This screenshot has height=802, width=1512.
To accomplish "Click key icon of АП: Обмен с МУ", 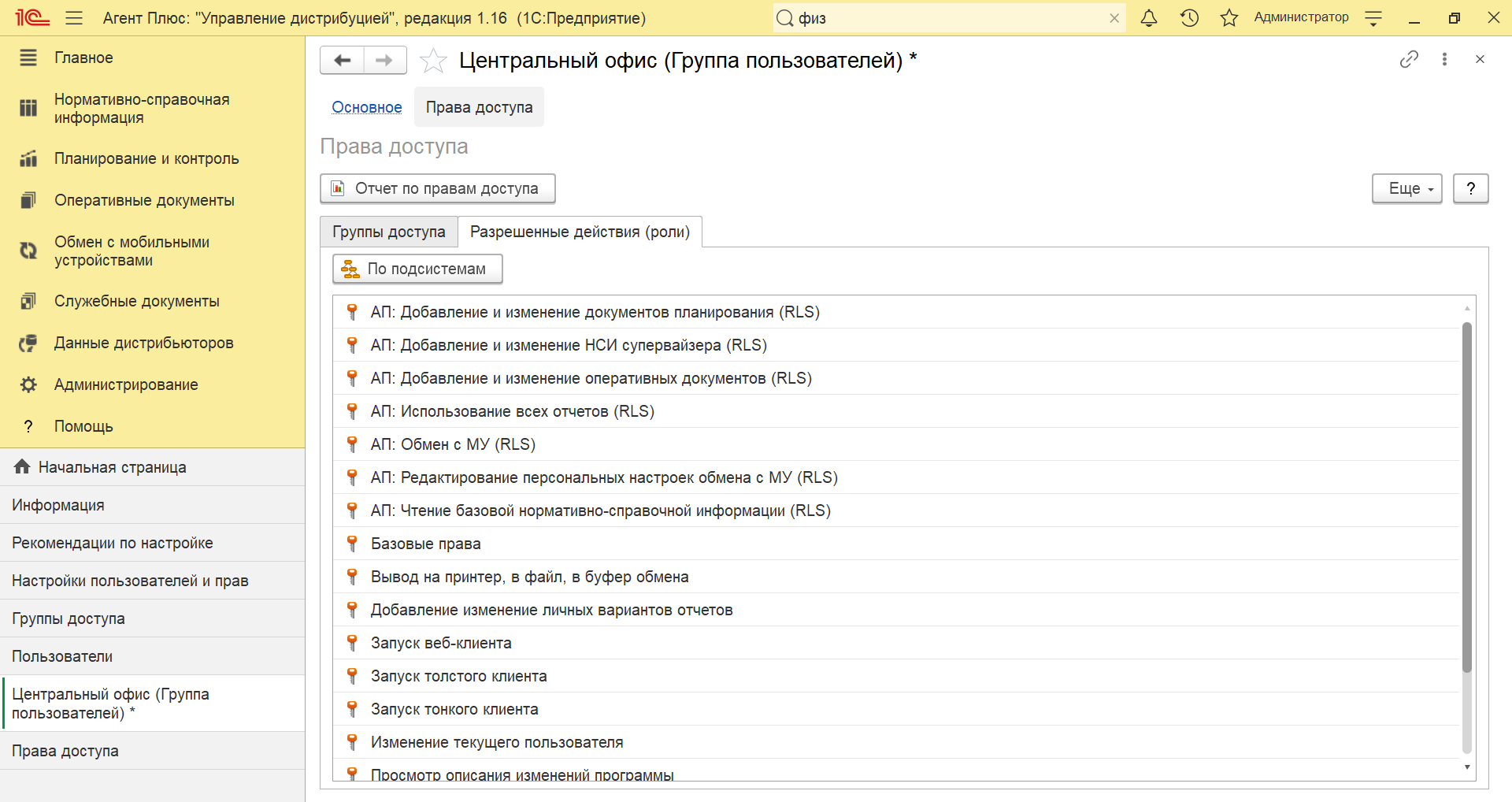I will point(352,444).
